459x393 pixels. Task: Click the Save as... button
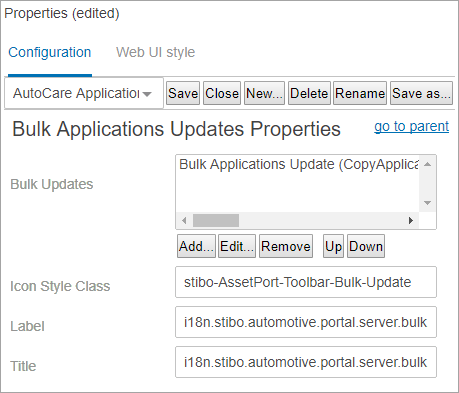click(x=421, y=93)
